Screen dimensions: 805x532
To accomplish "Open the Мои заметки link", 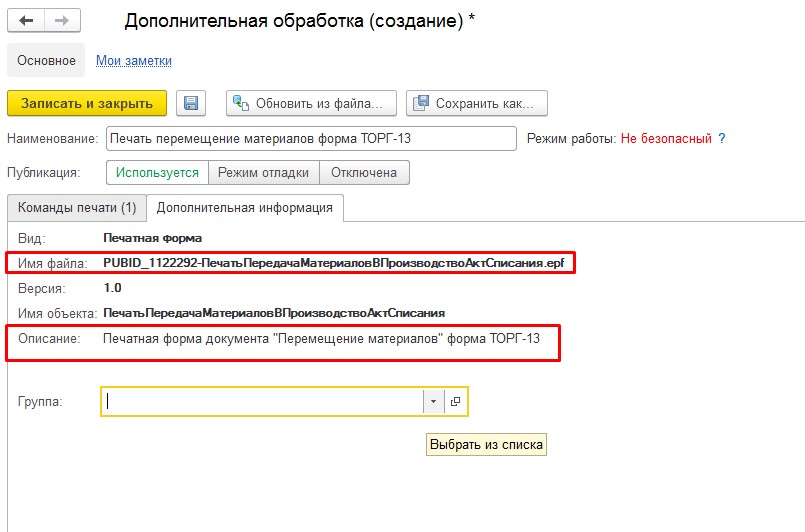I will pos(134,61).
